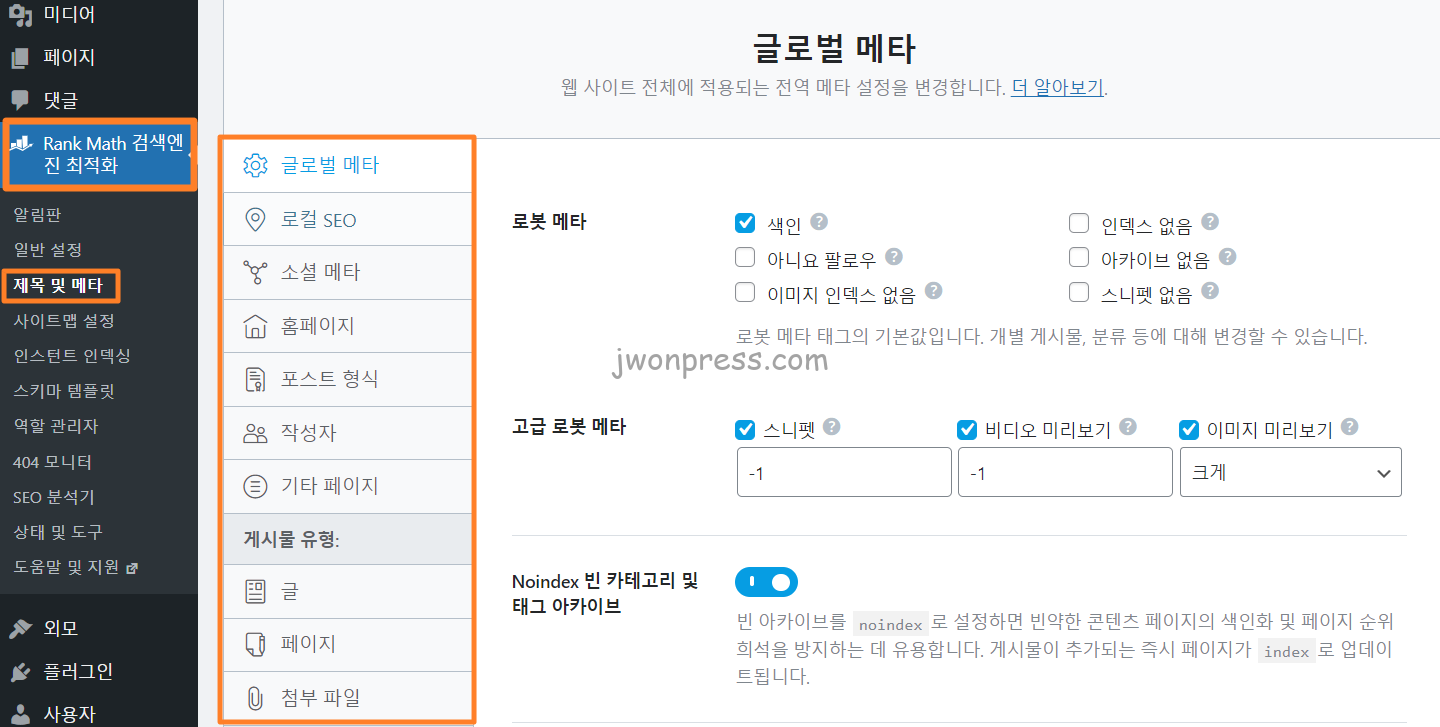1440x727 pixels.
Task: Click the map pin icon for 로컬 SEO
Action: tap(256, 220)
